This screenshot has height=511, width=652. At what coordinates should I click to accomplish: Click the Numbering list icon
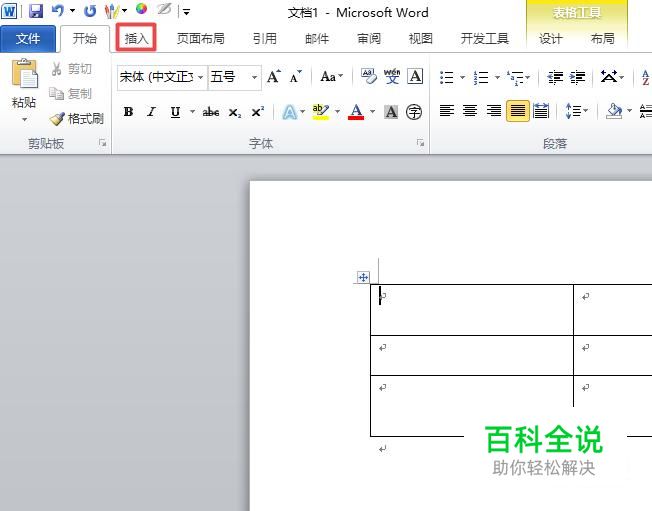[481, 77]
